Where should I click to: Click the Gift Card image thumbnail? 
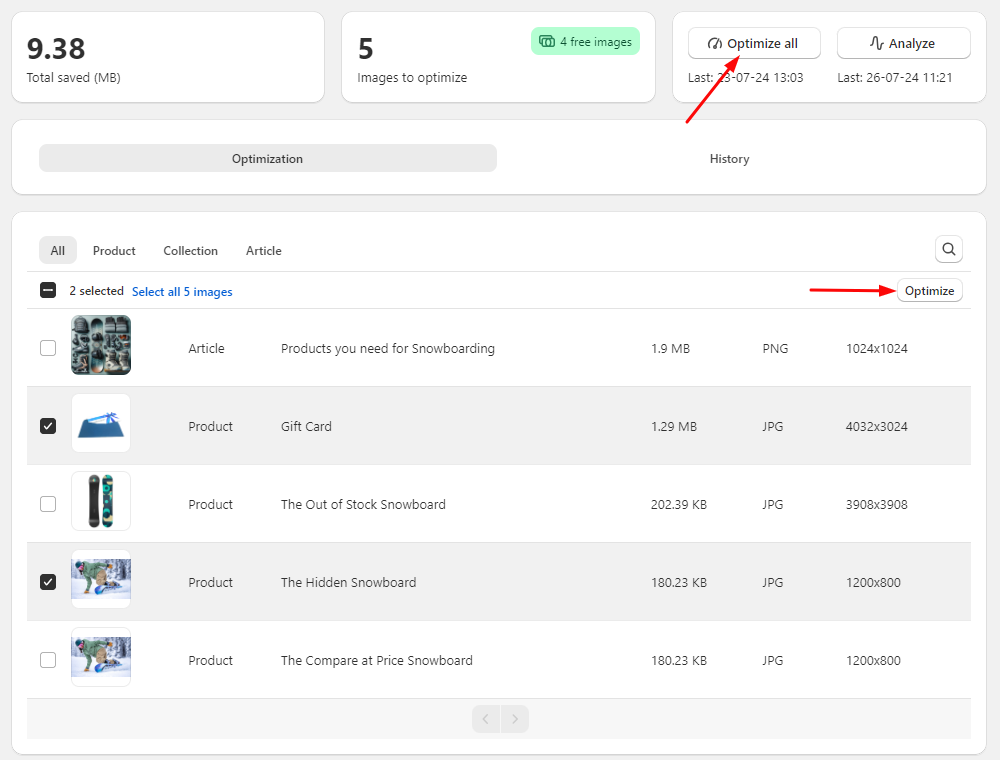point(100,422)
